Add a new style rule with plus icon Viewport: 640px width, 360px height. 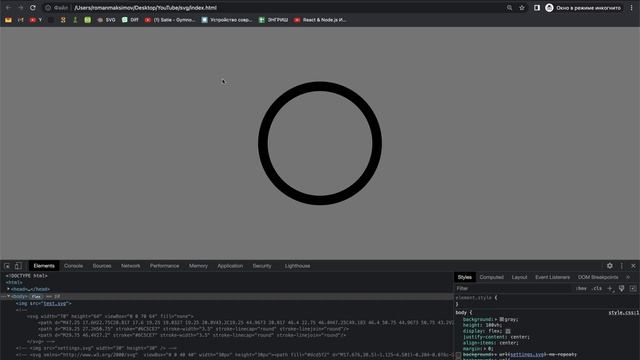click(x=610, y=289)
